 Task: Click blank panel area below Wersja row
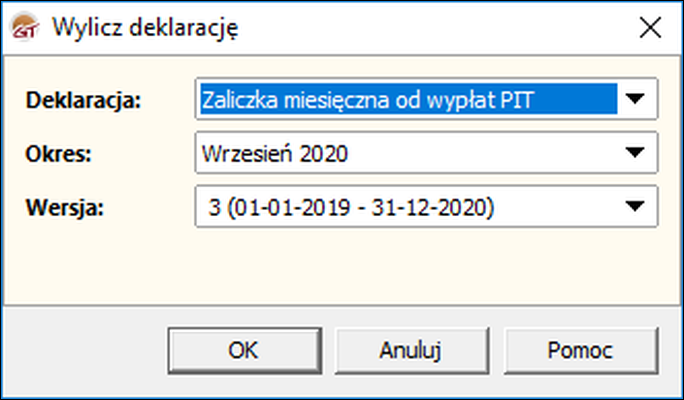tap(340, 265)
